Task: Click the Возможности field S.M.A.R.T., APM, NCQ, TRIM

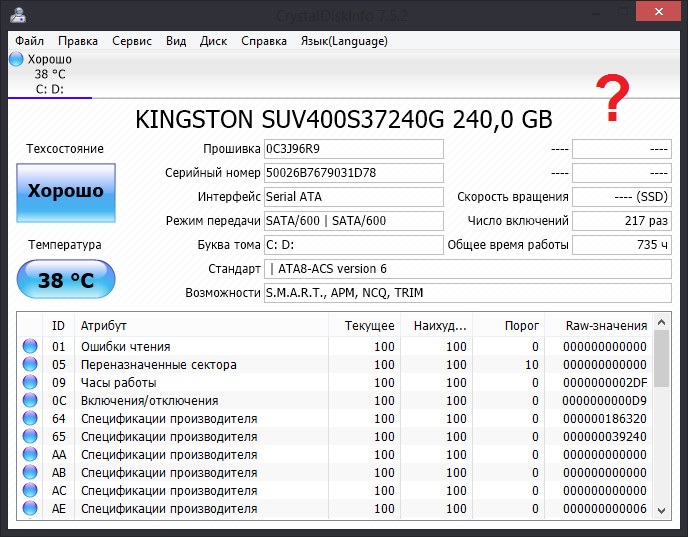Action: point(468,293)
